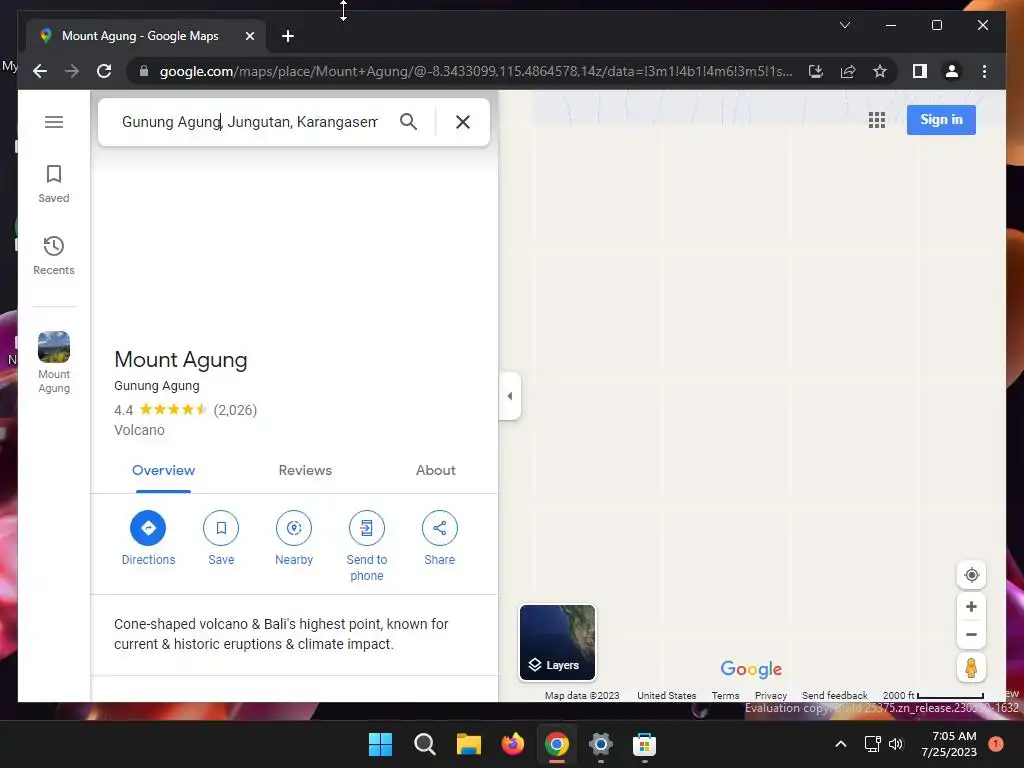Get Directions to Mount Agung

pos(148,537)
